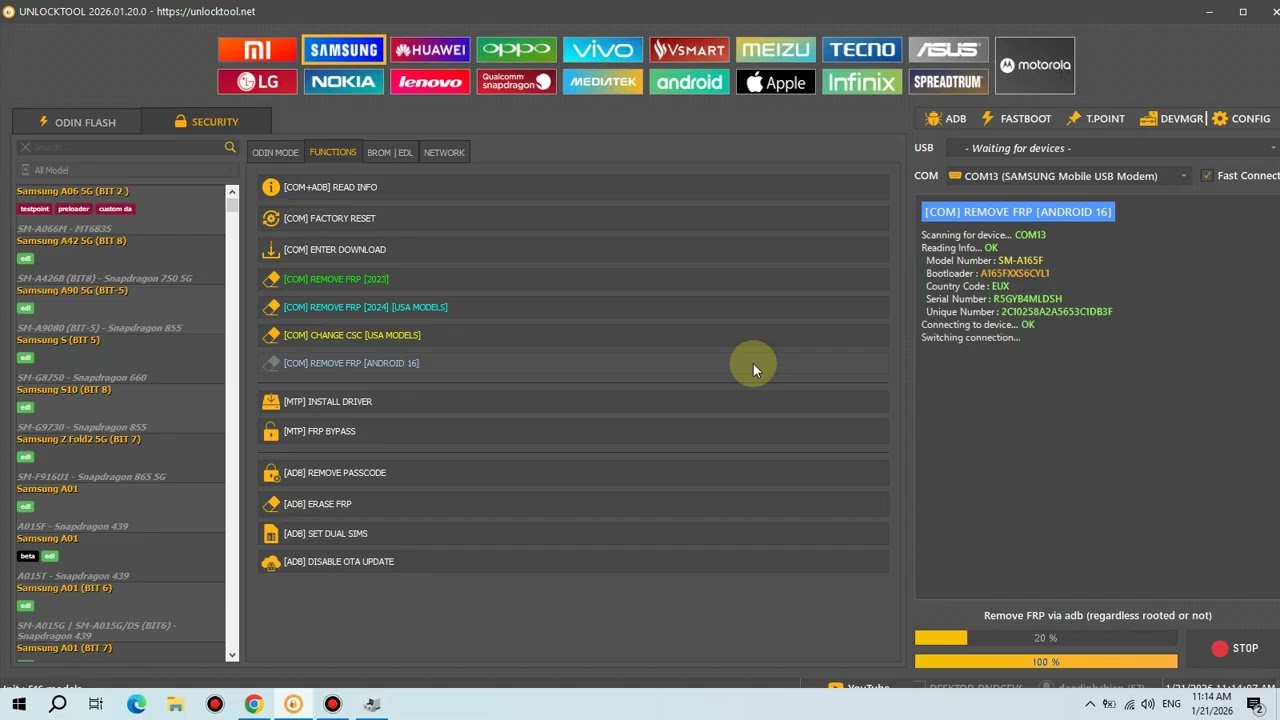
Task: Select the Xiaomi Mi brand logo
Action: point(257,50)
